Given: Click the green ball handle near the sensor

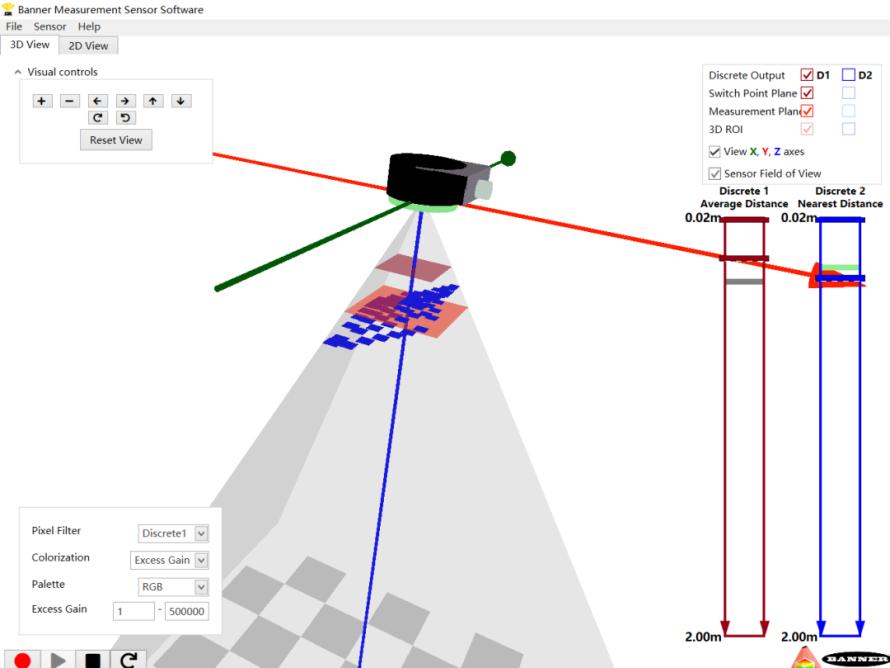Looking at the screenshot, I should click(508, 158).
